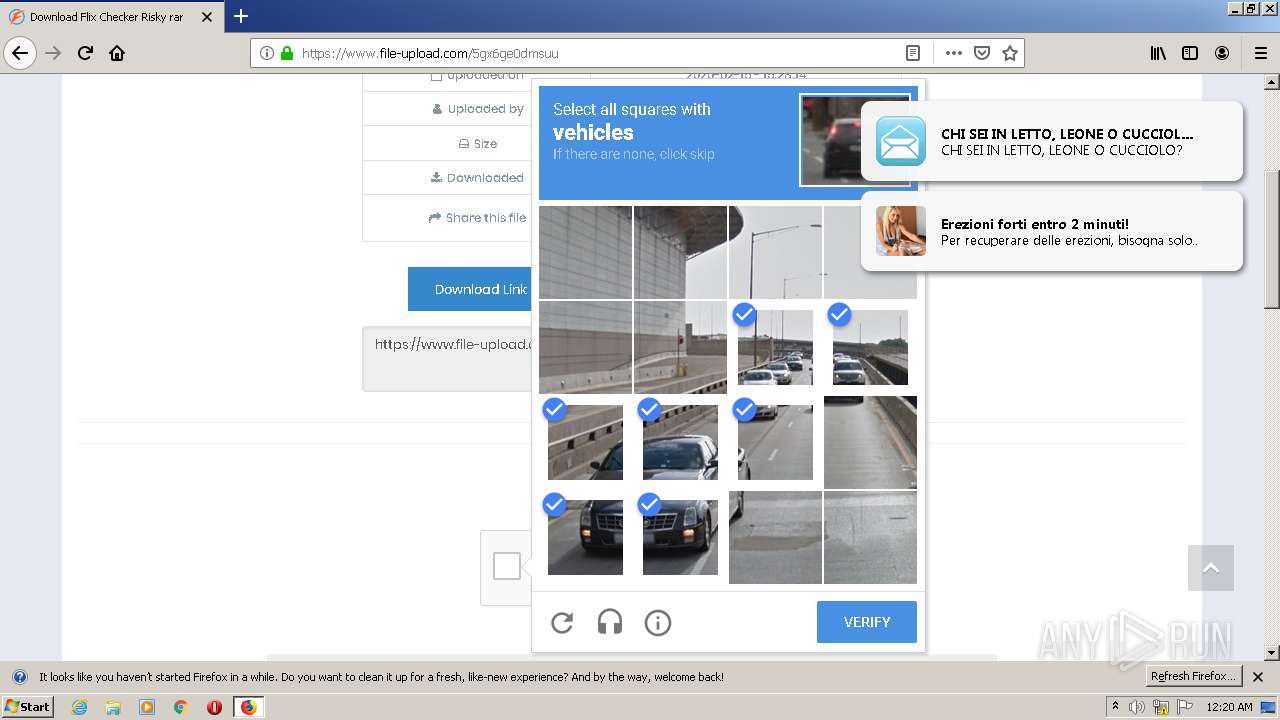Viewport: 1280px width, 720px height.
Task: Click the Firefox forward arrow button
Action: 53,53
